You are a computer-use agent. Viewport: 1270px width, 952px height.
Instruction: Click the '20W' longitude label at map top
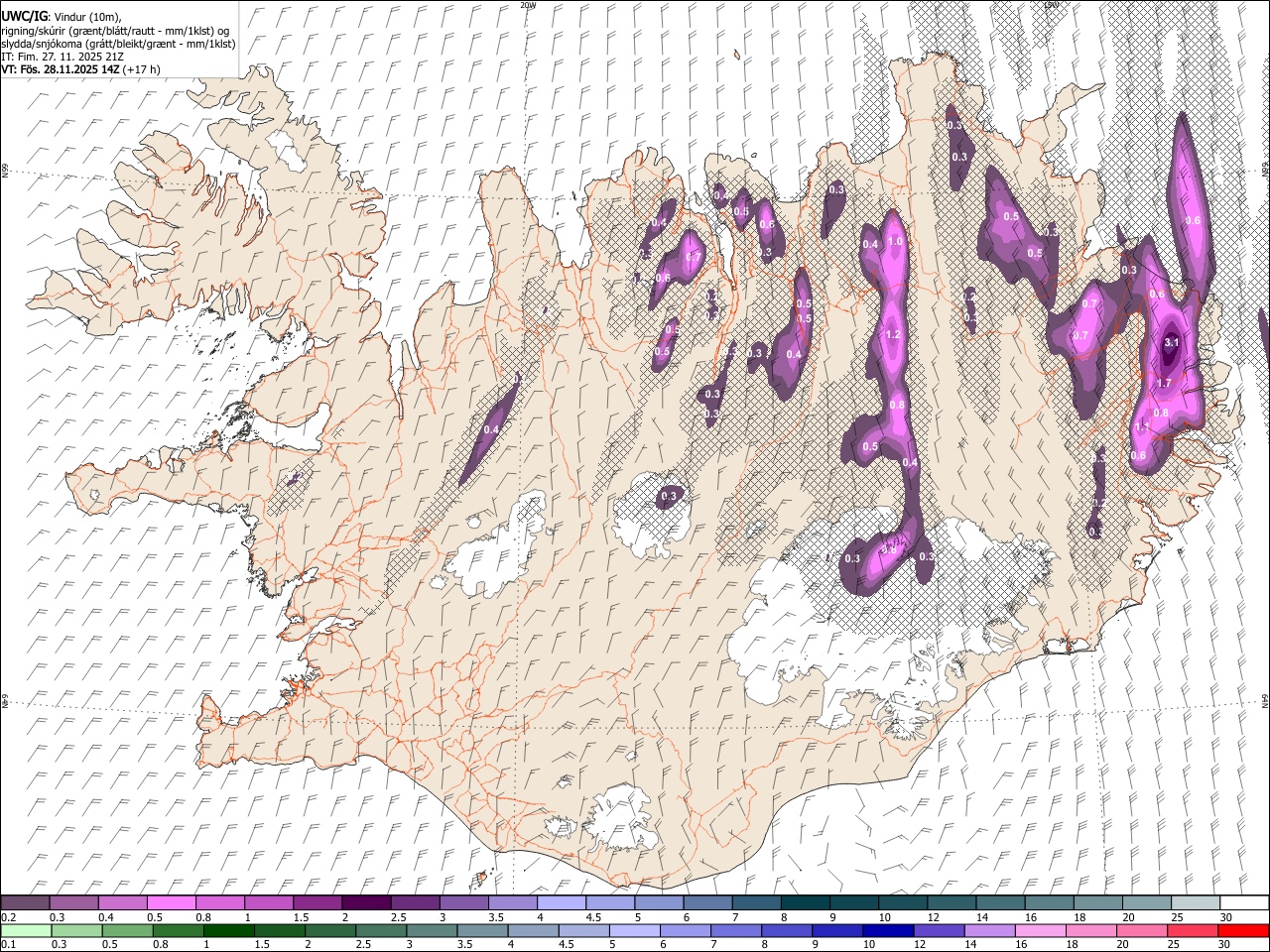[529, 6]
